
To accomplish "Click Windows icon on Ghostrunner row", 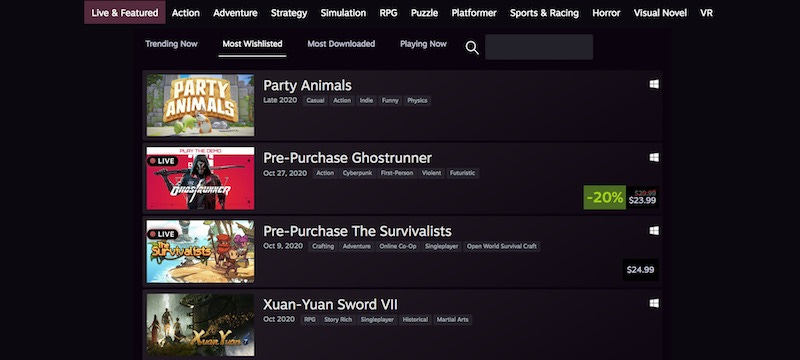I will (x=654, y=158).
